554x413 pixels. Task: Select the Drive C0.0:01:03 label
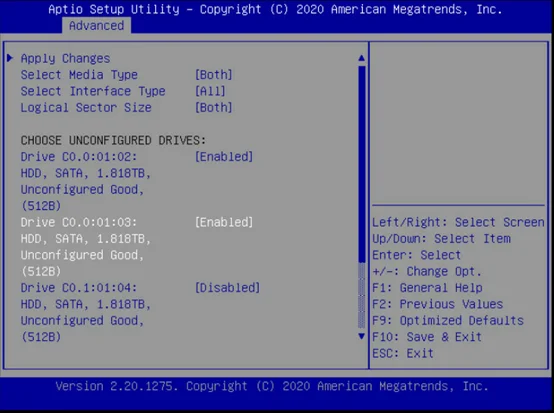pos(79,222)
